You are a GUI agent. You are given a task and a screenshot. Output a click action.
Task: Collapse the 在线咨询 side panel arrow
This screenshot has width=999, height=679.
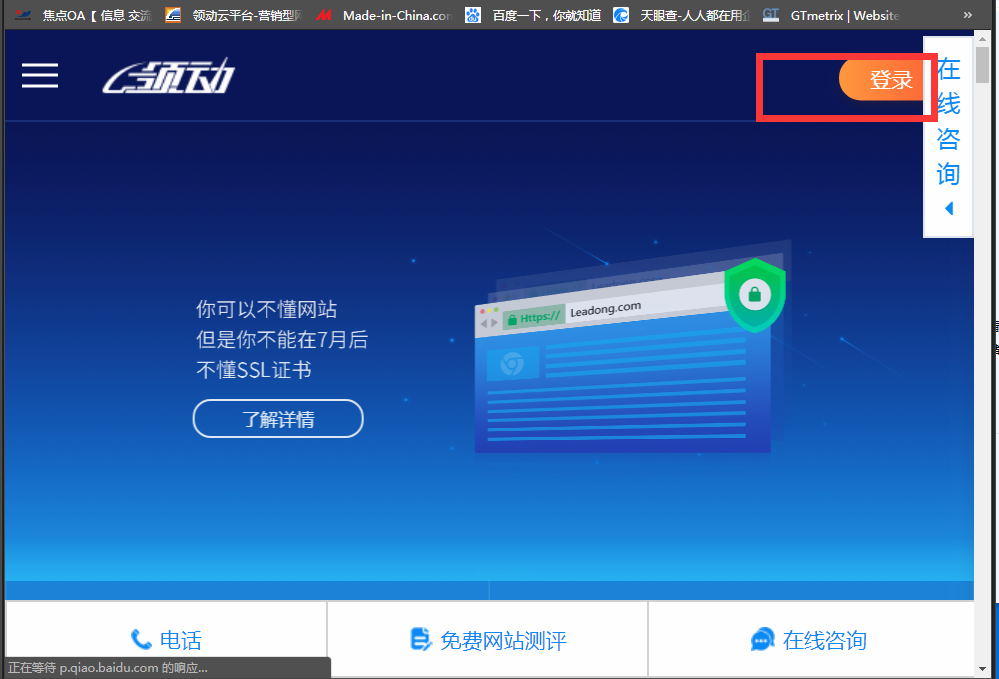coord(947,208)
